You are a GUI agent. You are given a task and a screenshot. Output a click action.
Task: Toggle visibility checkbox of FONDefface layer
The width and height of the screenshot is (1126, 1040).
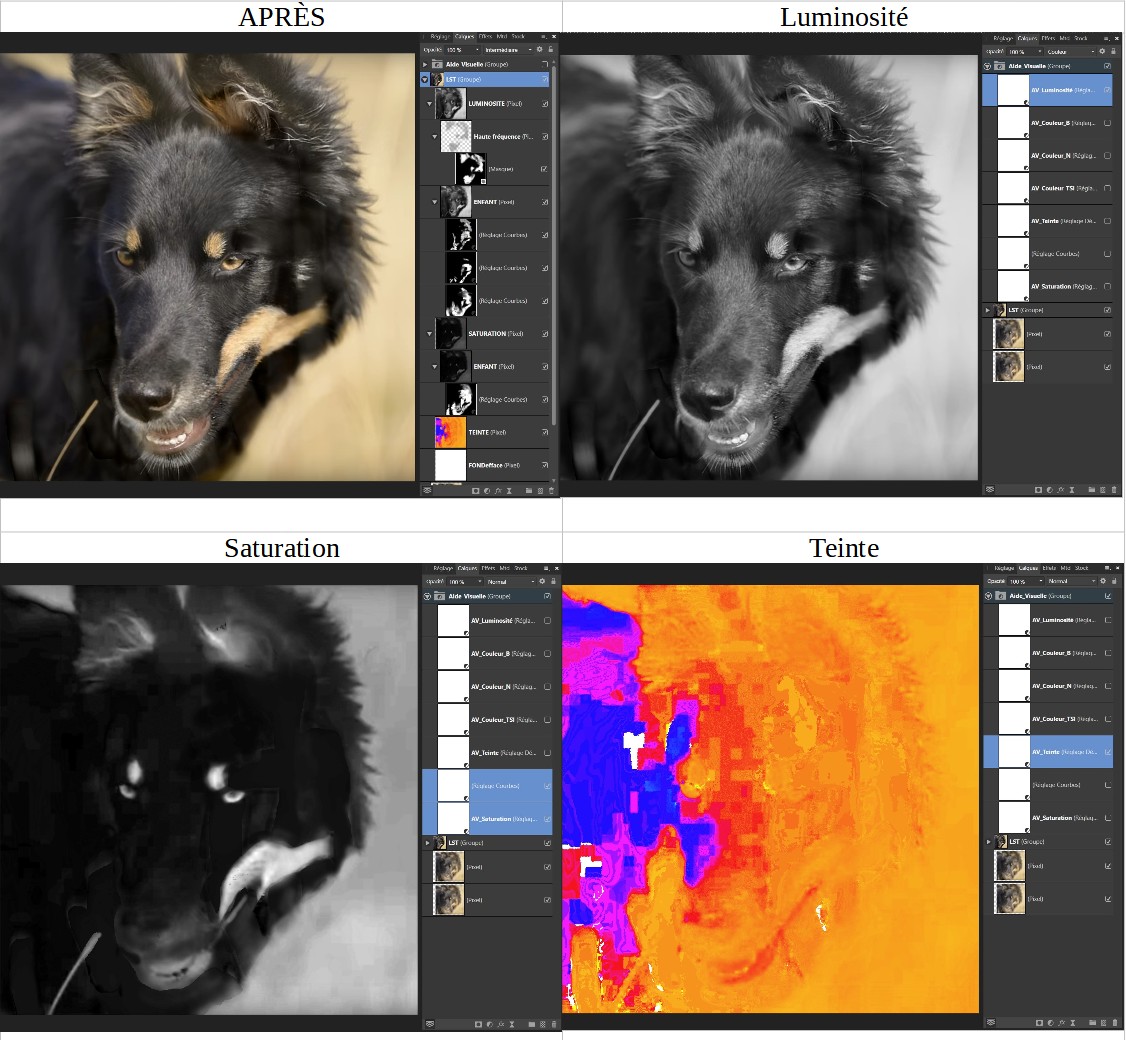pos(545,465)
